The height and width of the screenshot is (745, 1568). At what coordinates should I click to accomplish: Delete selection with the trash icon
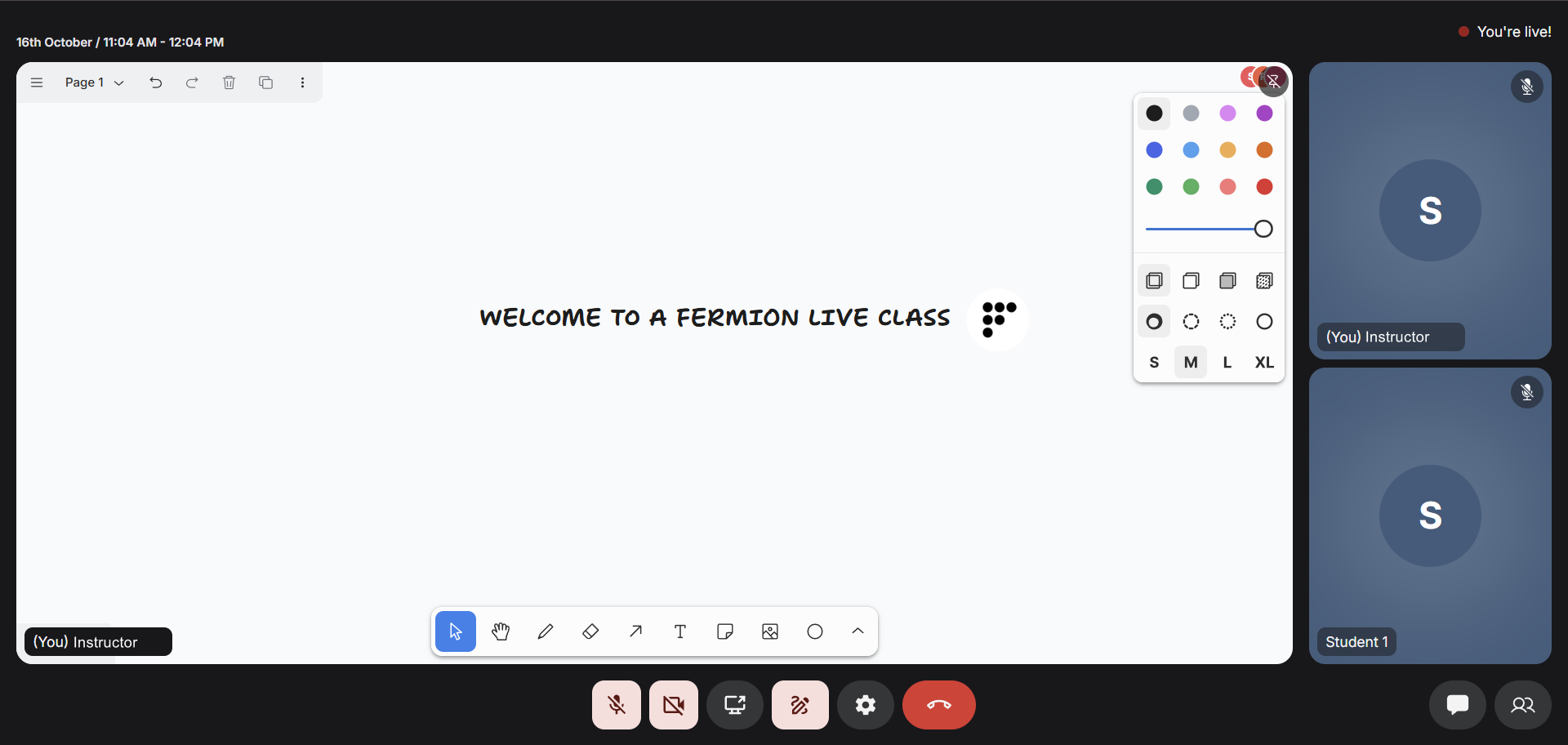tap(229, 83)
